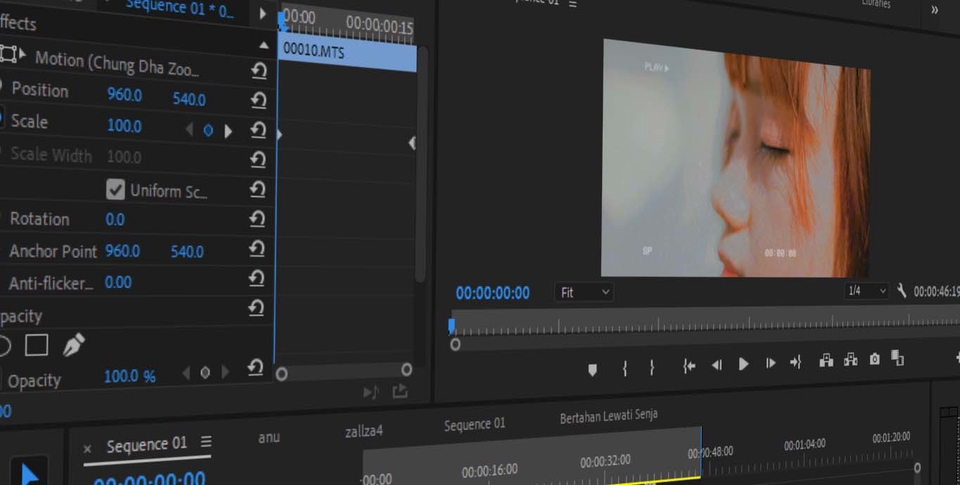
Task: Reset the Scale Width parameter
Action: click(x=258, y=160)
